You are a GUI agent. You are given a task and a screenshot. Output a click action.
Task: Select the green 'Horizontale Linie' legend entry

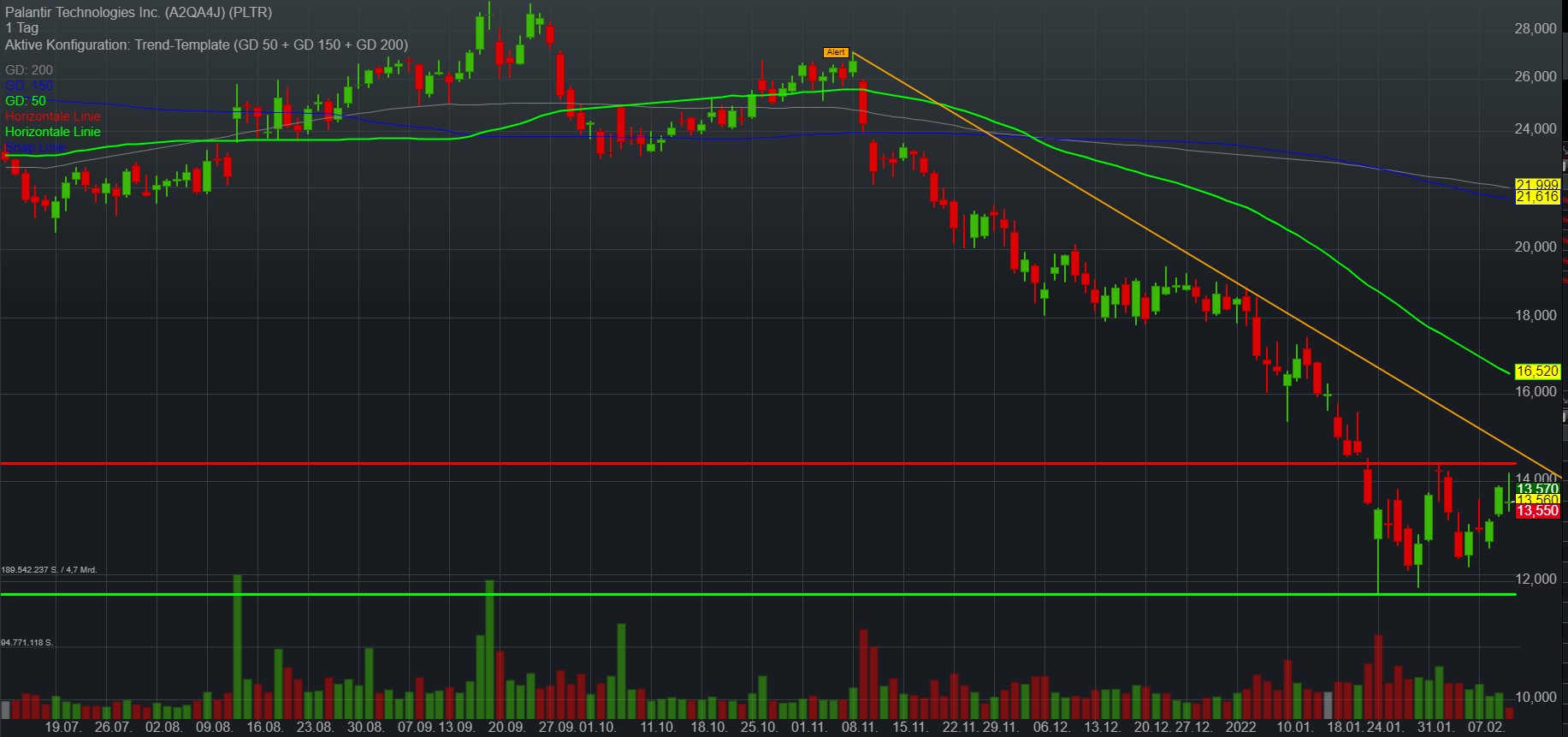click(x=53, y=132)
